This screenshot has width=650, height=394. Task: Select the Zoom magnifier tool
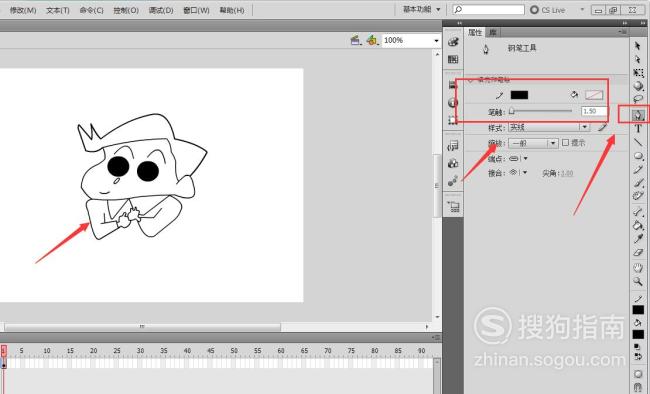638,282
